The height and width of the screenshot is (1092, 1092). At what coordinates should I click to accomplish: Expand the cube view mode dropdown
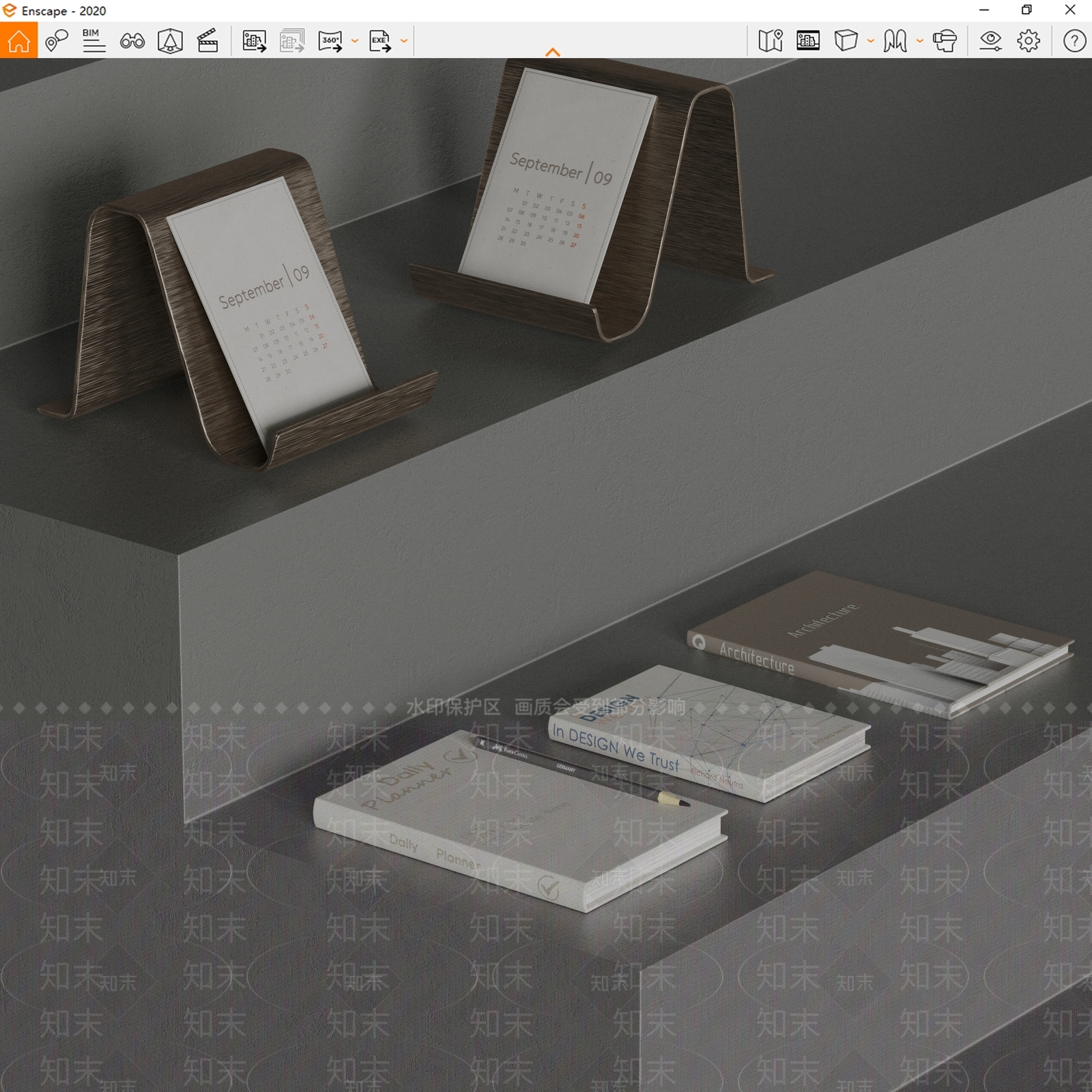click(x=871, y=41)
